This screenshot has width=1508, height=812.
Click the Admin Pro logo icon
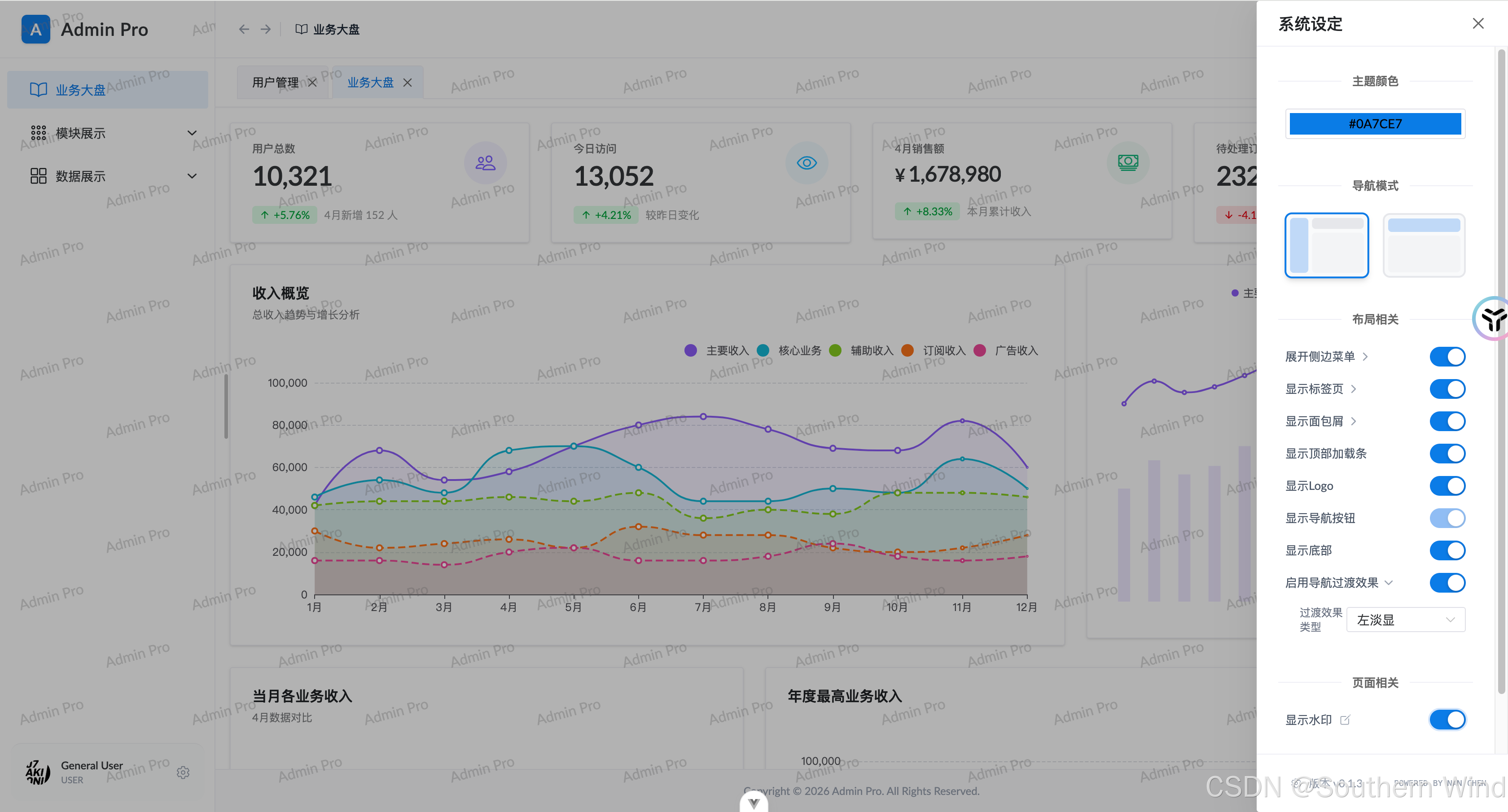tap(36, 29)
